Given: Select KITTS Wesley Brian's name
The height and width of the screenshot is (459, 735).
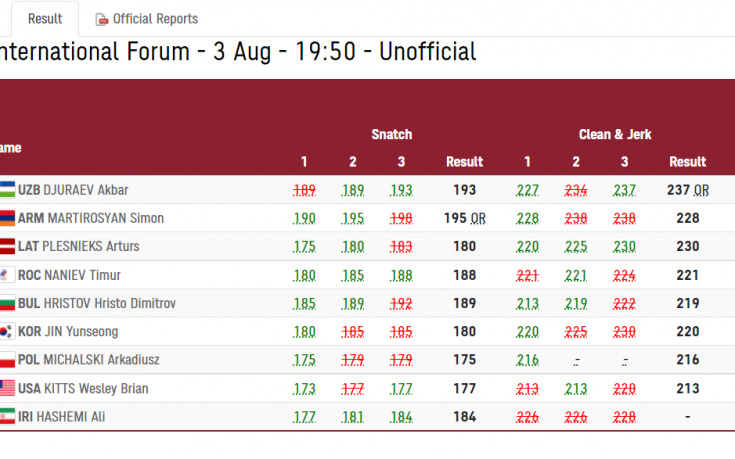Looking at the screenshot, I should click(96, 388).
